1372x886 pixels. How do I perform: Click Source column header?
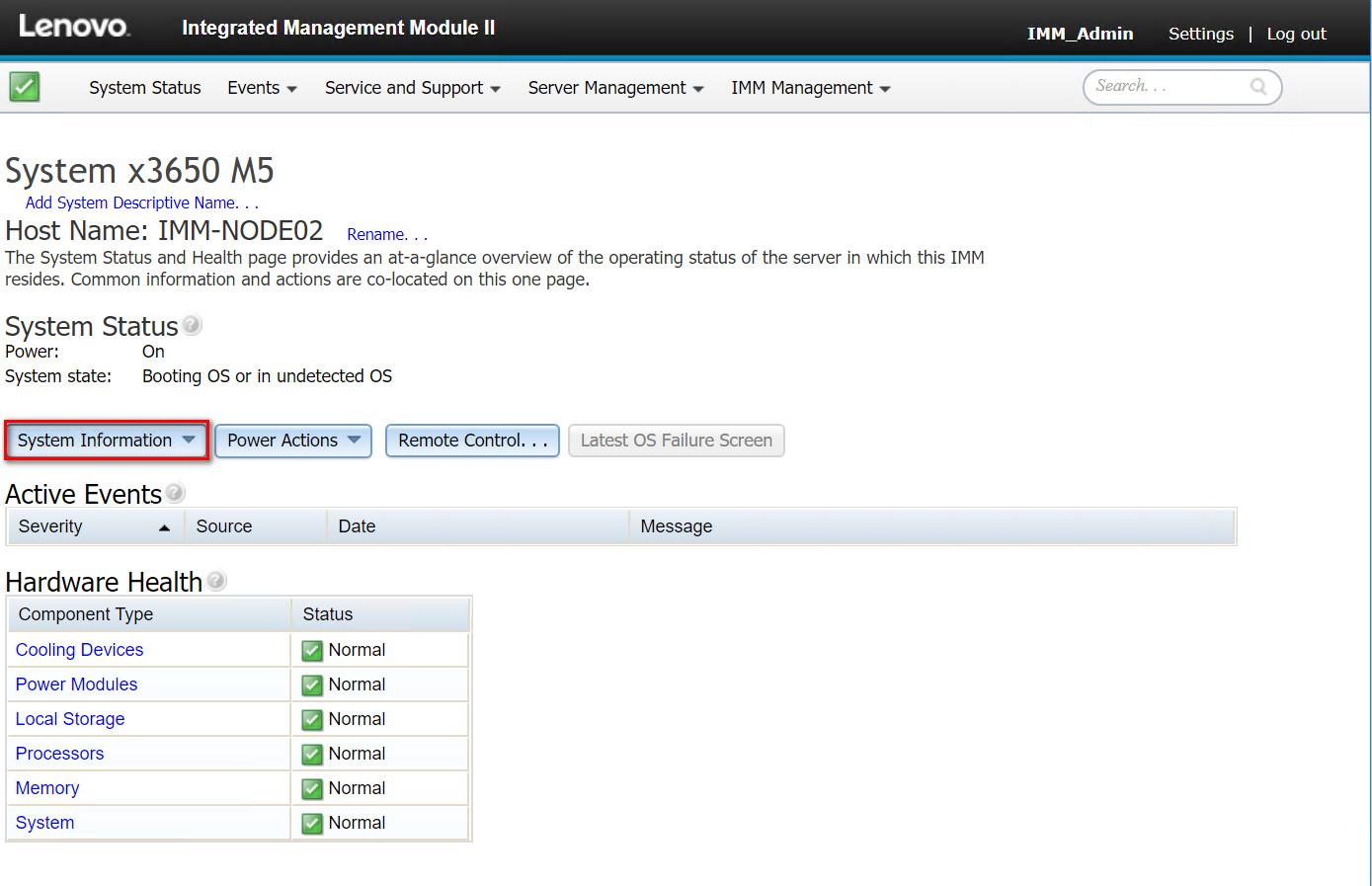pyautogui.click(x=257, y=526)
